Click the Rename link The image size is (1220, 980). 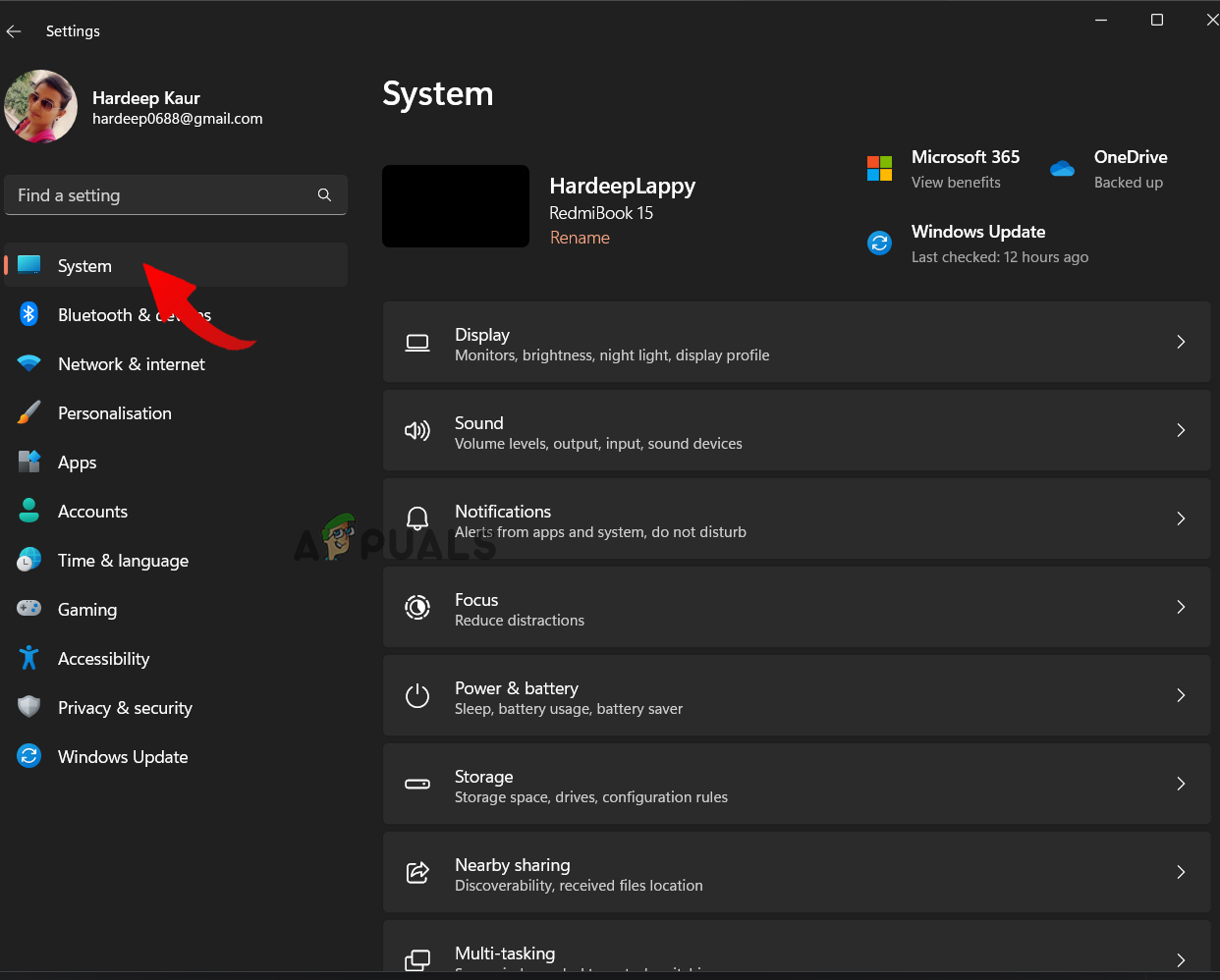580,238
